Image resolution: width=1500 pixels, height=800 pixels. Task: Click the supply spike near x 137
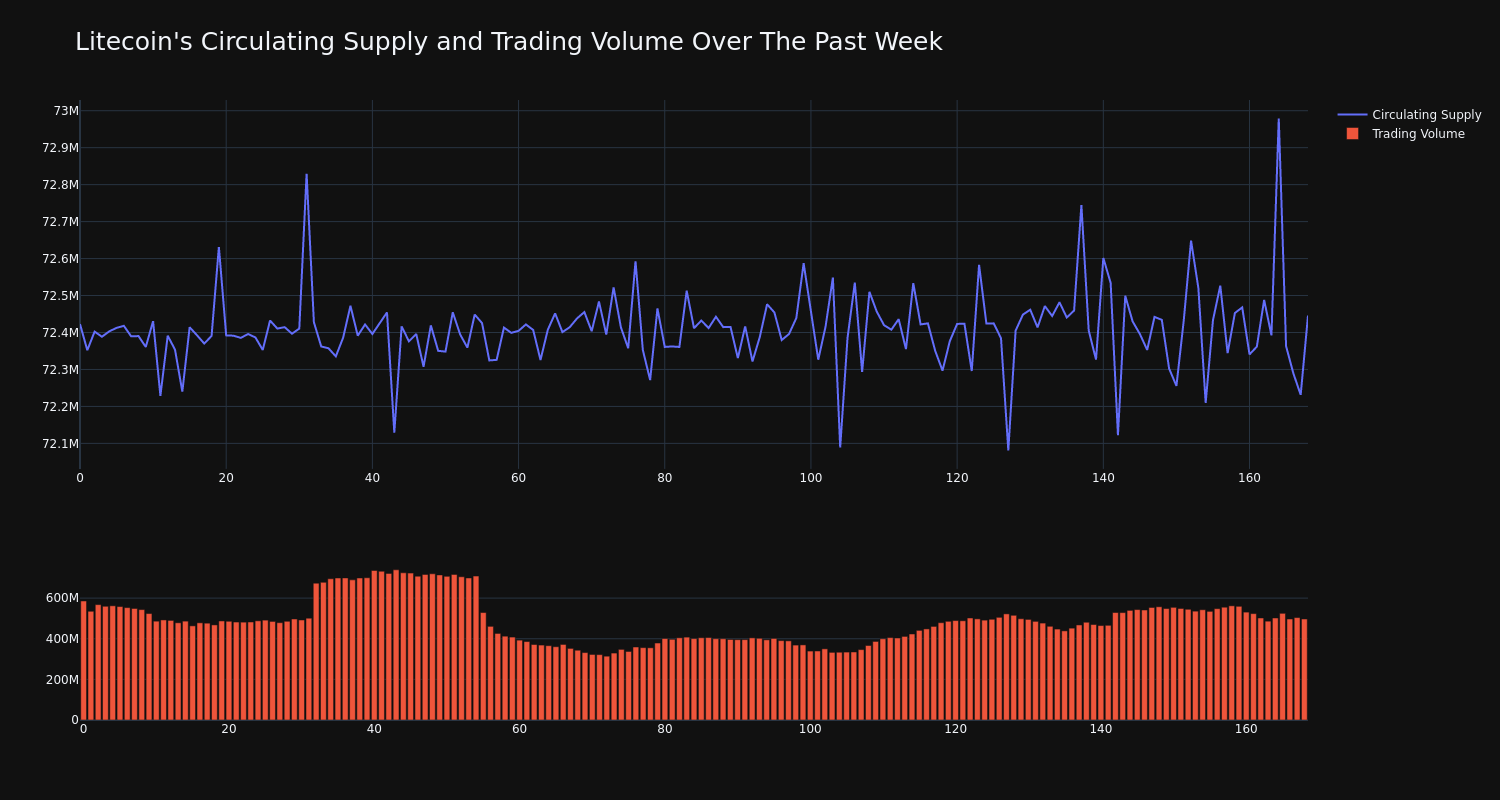[1081, 206]
